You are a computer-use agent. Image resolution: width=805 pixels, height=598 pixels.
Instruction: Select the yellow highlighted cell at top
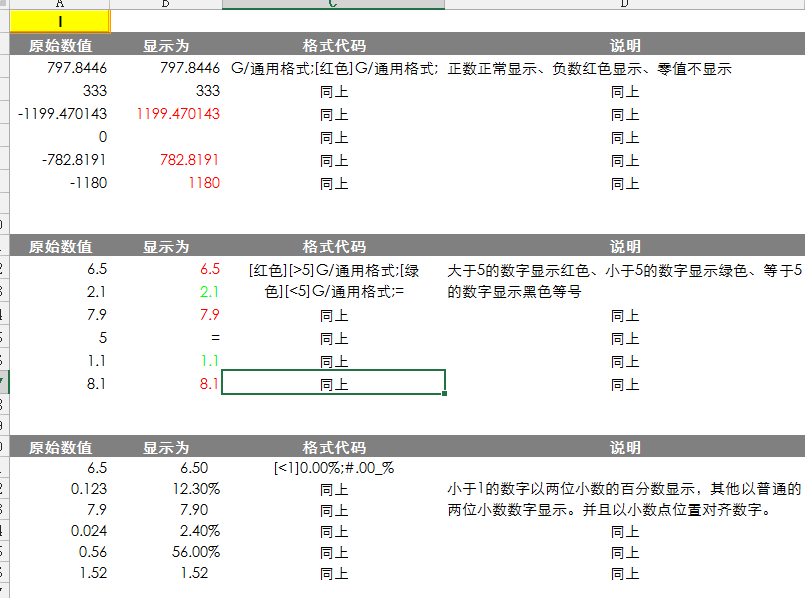pyautogui.click(x=60, y=22)
